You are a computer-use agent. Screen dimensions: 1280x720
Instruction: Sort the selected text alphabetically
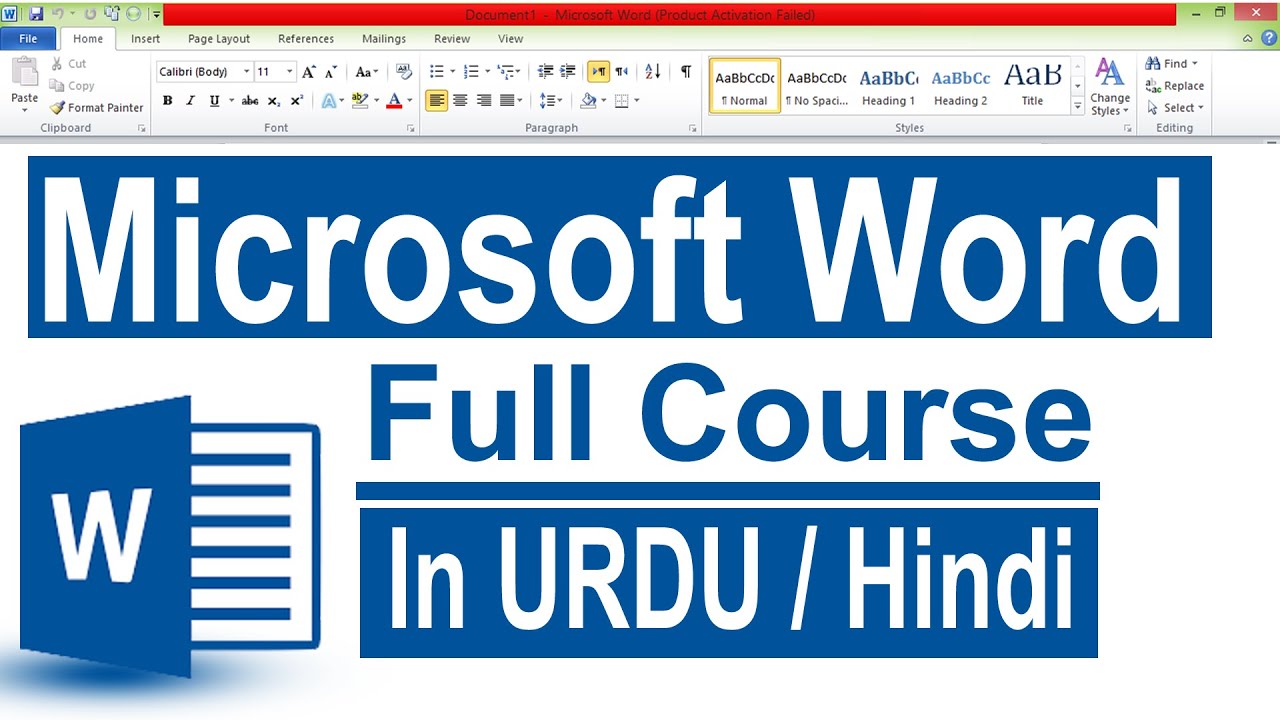pos(653,72)
